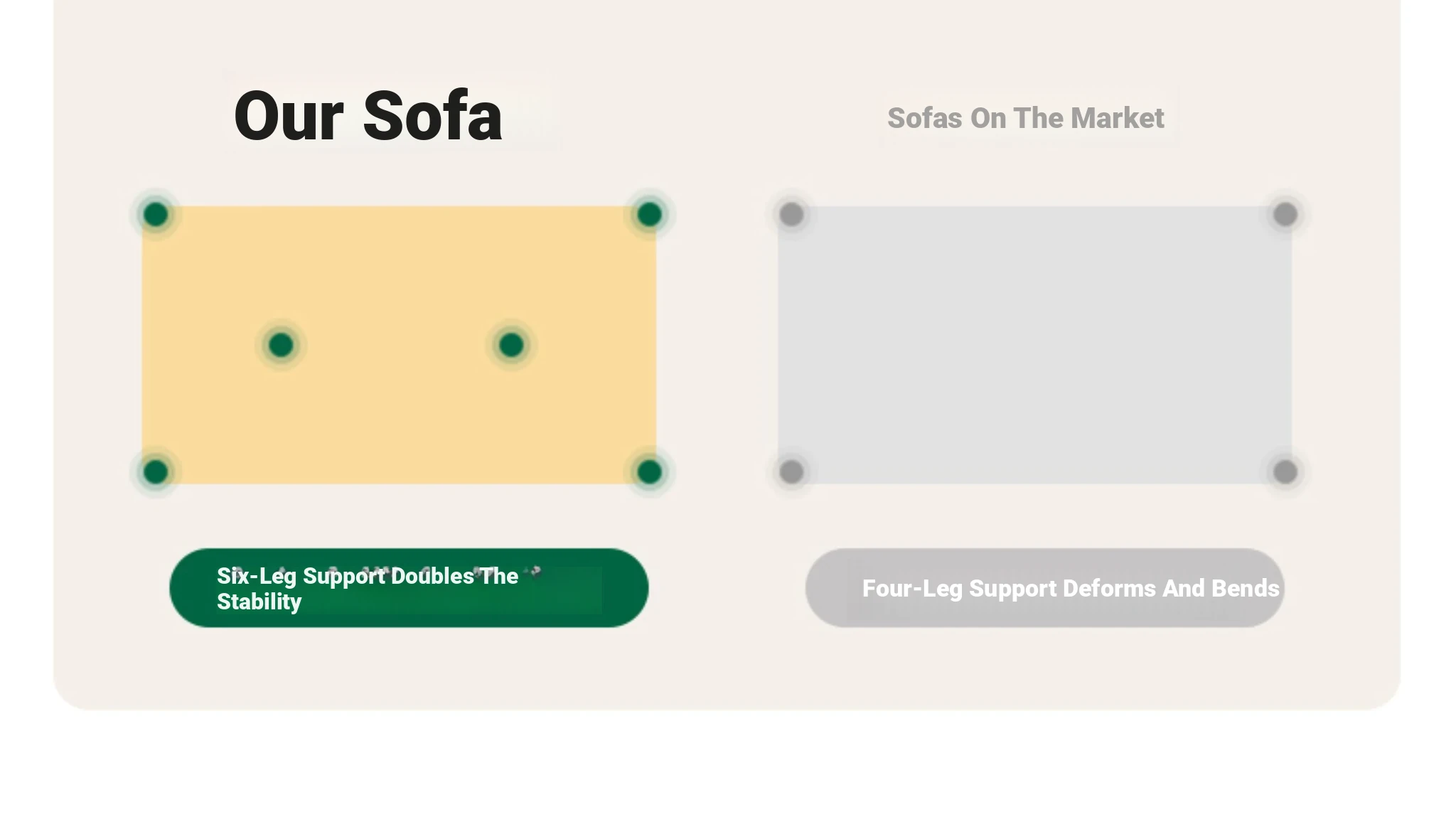This screenshot has height=817, width=1456.
Task: Click the top-left green leg dot
Action: pyautogui.click(x=156, y=214)
